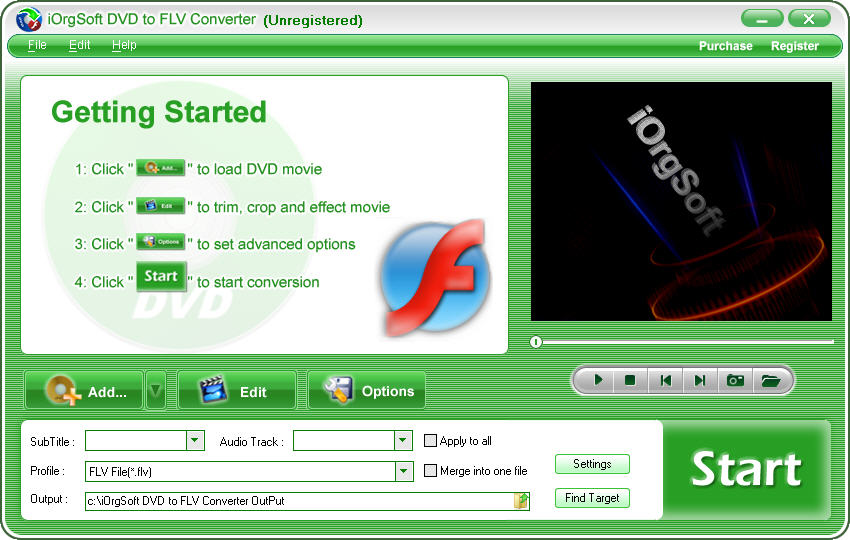Image resolution: width=850 pixels, height=540 pixels.
Task: Open the Options tools button
Action: point(366,391)
